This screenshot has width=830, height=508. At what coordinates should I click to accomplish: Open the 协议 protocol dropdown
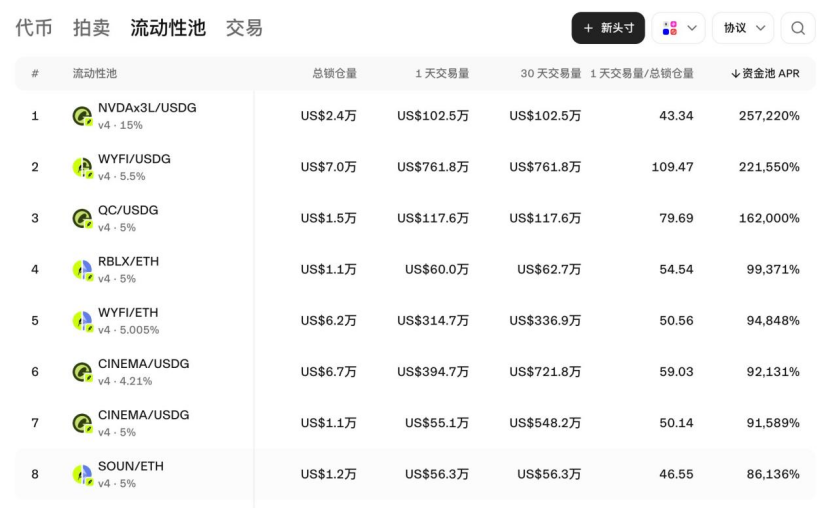click(x=743, y=28)
